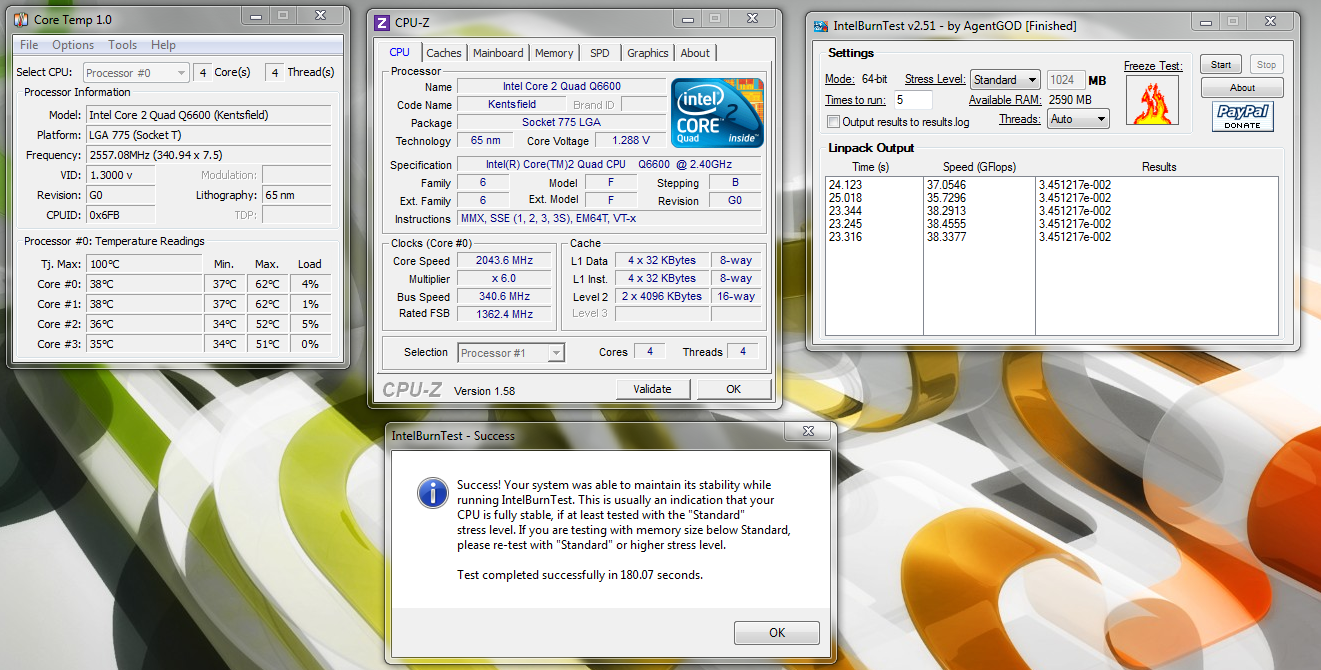Viewport: 1321px width, 670px height.
Task: Click the blue information icon in Success dialog
Action: click(432, 492)
